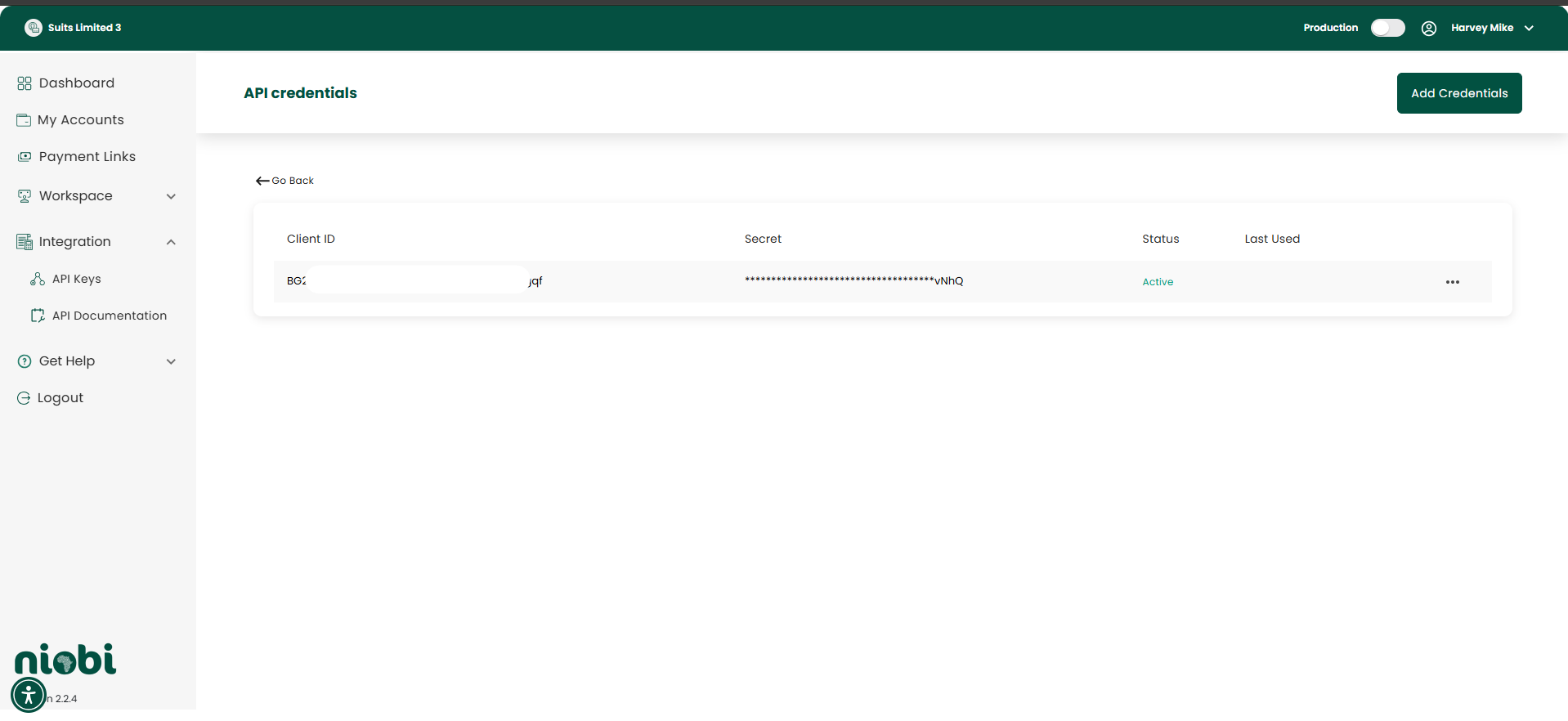Screen dimensions: 1568x721
Task: Click the Suits Limited 3 logo icon
Action: pyautogui.click(x=34, y=28)
